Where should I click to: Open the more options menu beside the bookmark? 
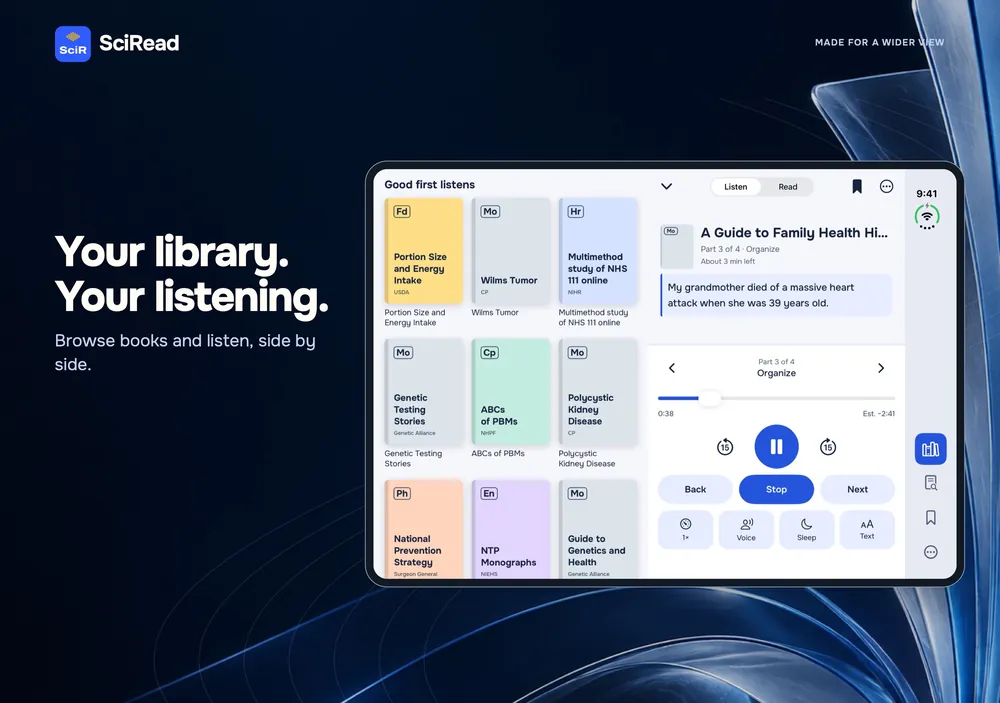pos(886,186)
